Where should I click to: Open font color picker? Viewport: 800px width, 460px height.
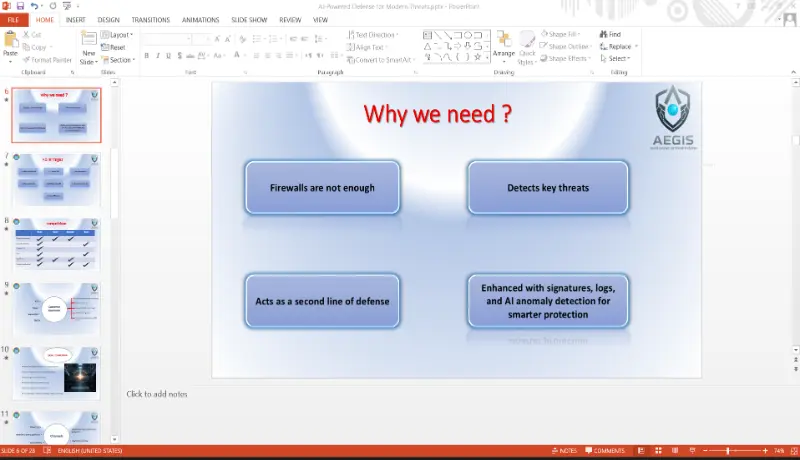click(238, 55)
